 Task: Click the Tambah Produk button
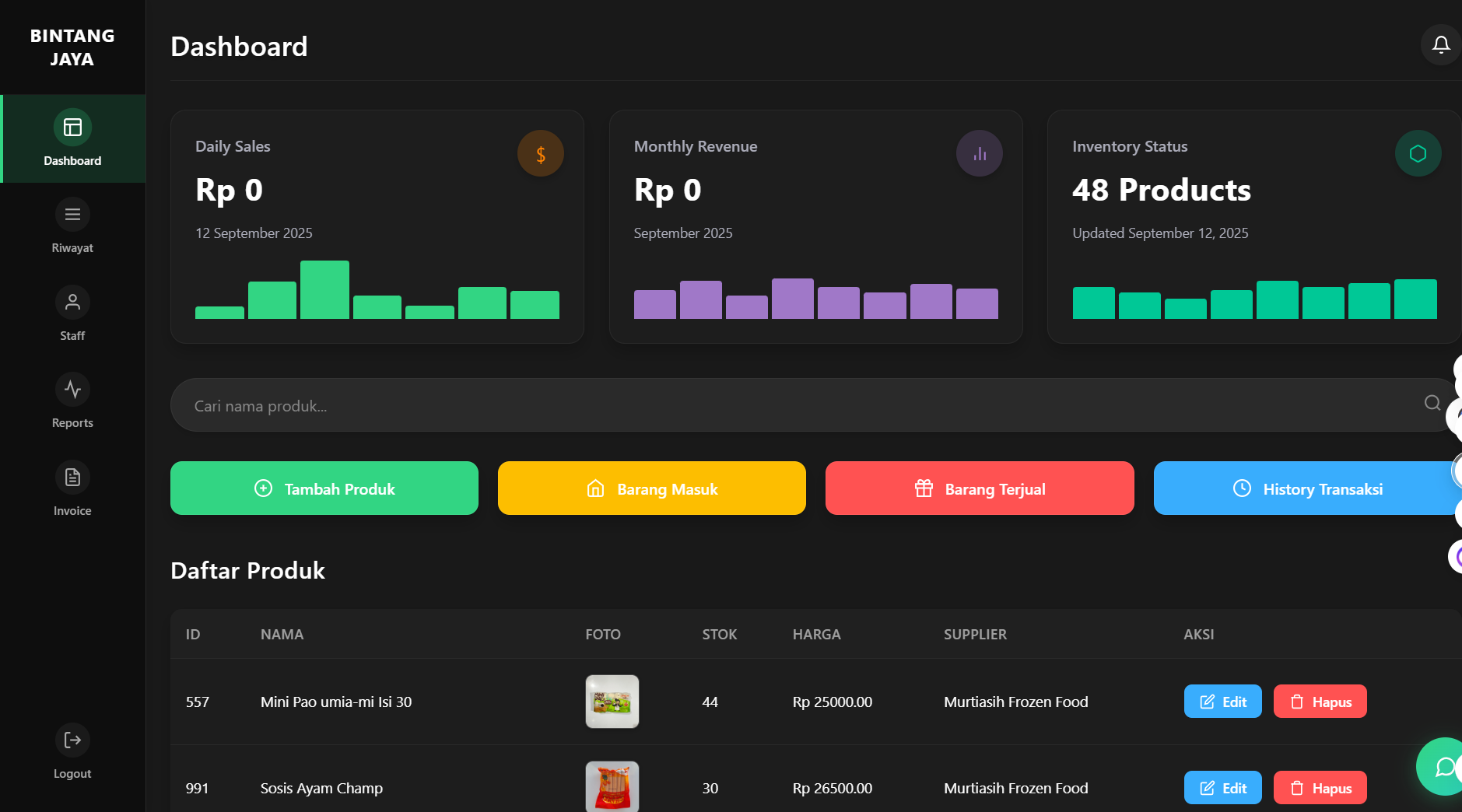(x=324, y=488)
